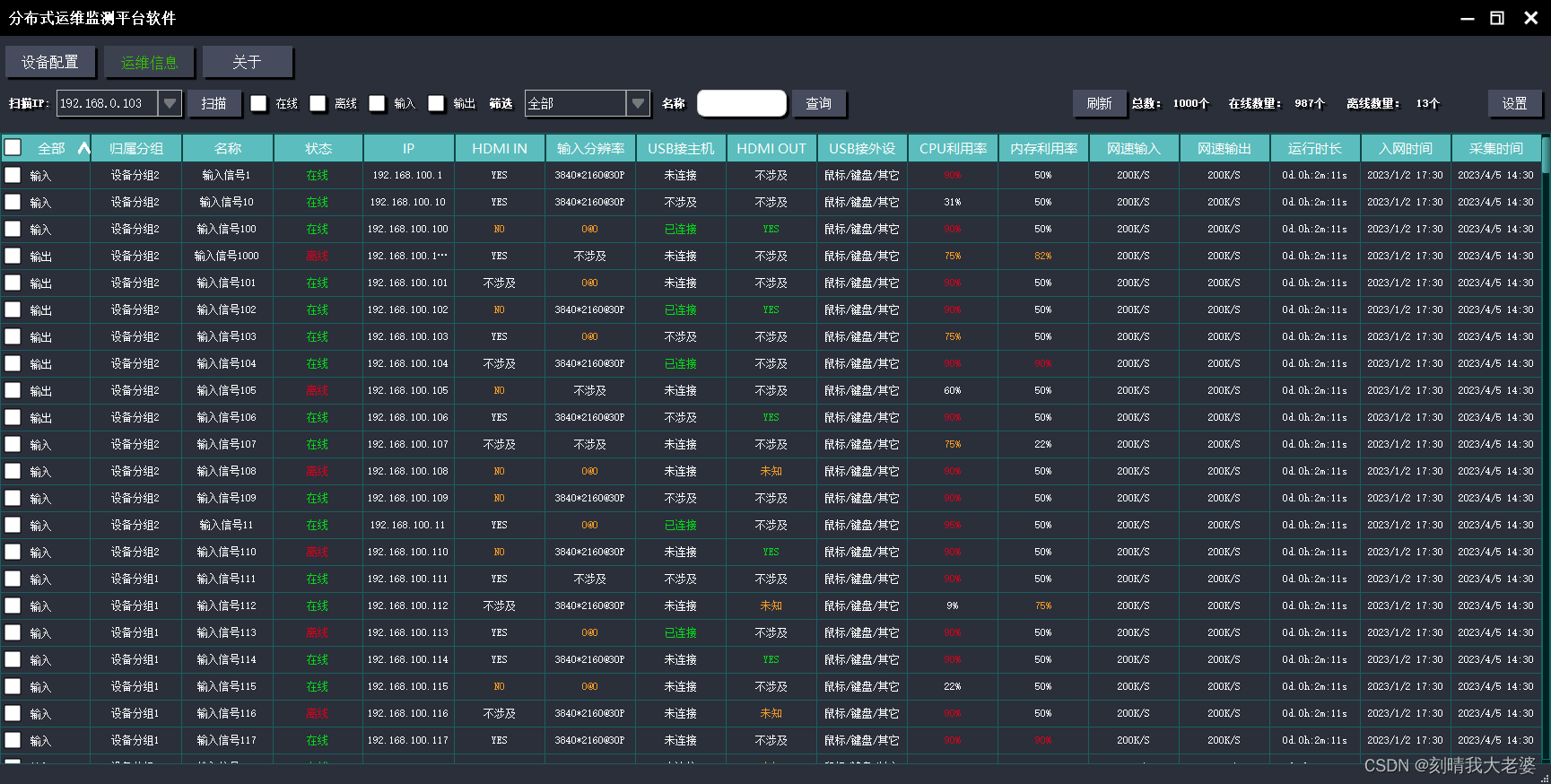Screen dimensions: 1551x784
Task: Select the 输入信号101 name cell
Action: [x=227, y=283]
